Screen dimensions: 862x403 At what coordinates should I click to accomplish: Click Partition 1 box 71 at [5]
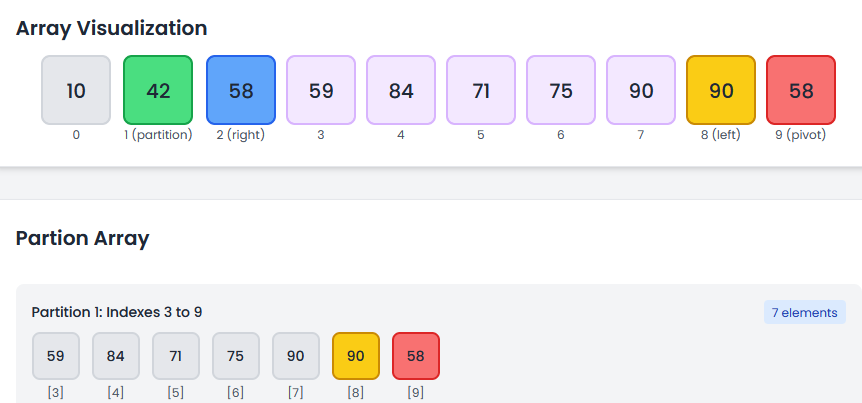[x=176, y=356]
